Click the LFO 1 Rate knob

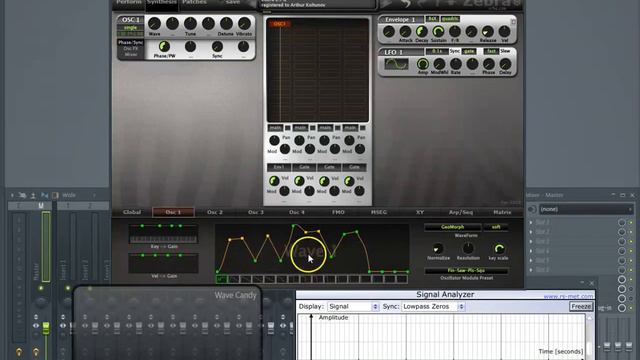point(456,64)
